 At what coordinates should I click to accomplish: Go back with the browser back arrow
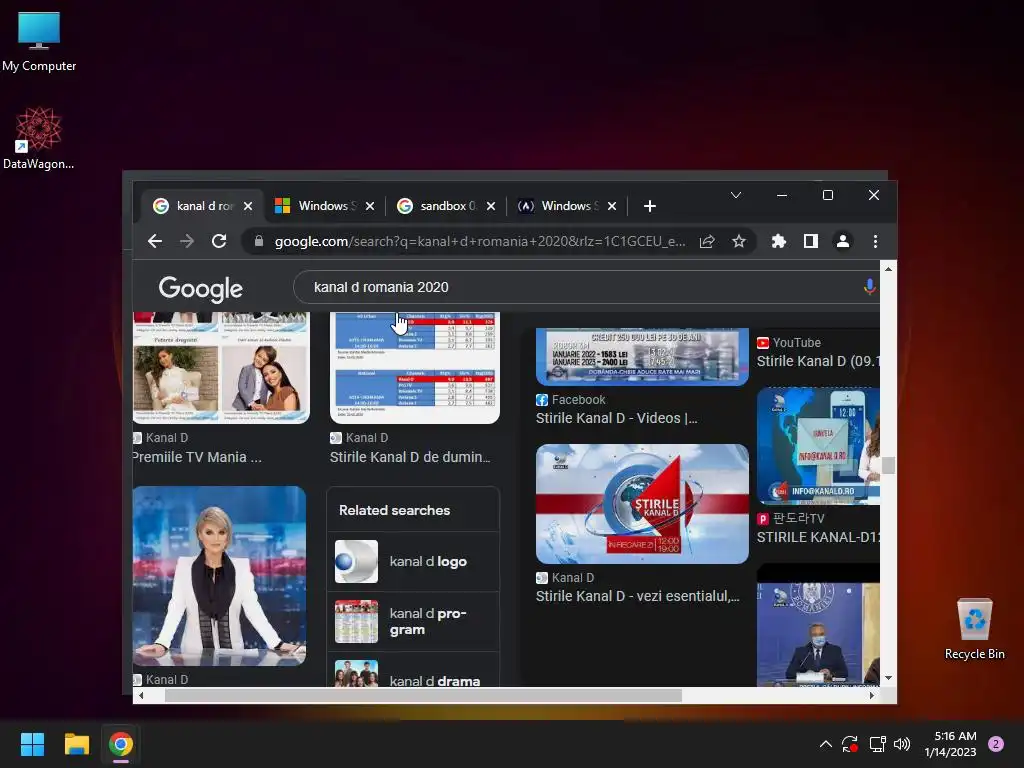(x=155, y=242)
